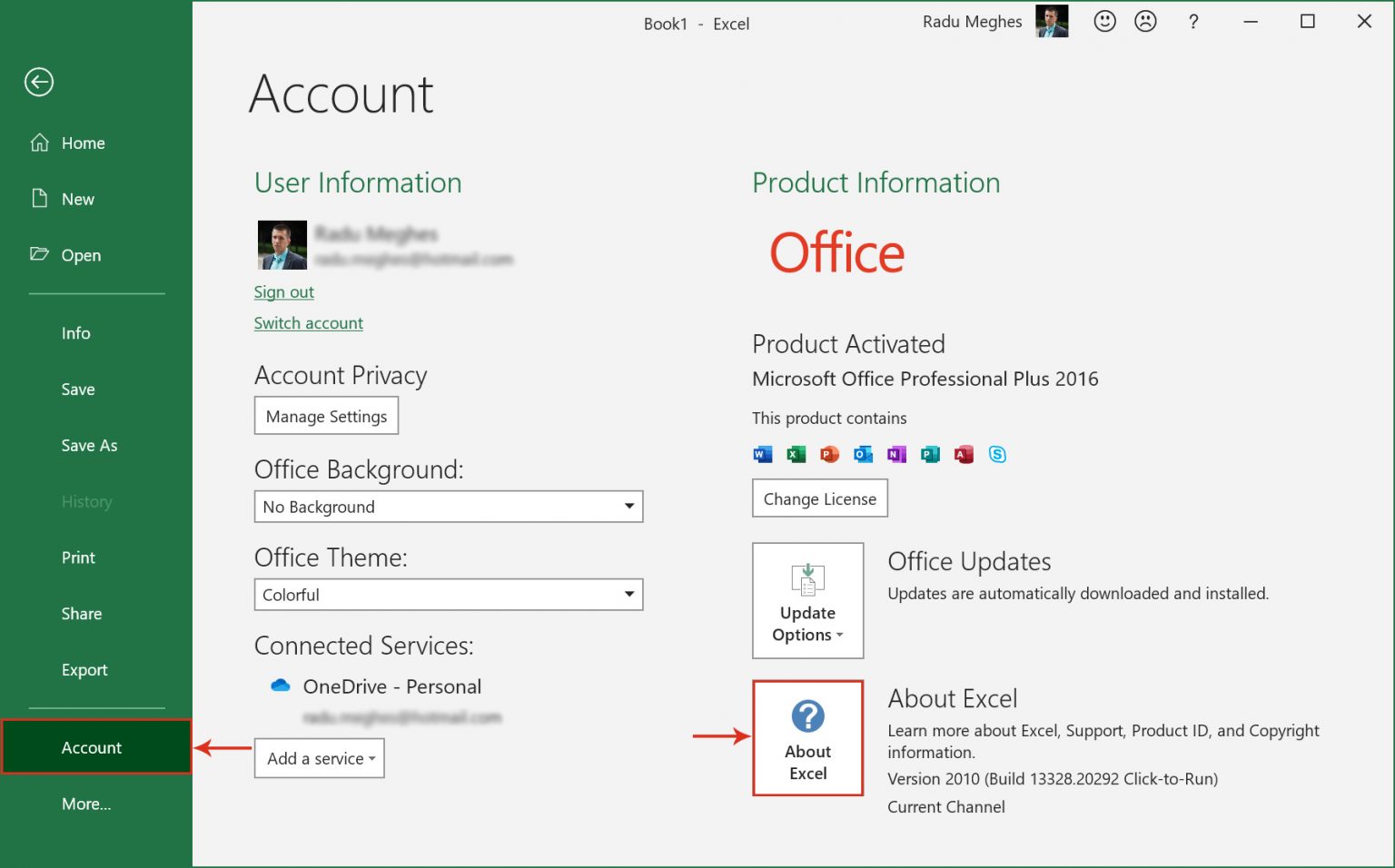Click the OneDrive cloud icon under Connected Services
Viewport: 1395px width, 868px height.
(x=280, y=685)
